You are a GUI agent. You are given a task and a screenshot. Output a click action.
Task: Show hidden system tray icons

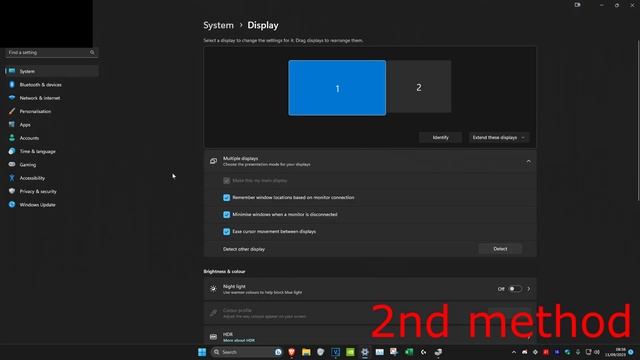(x=514, y=352)
